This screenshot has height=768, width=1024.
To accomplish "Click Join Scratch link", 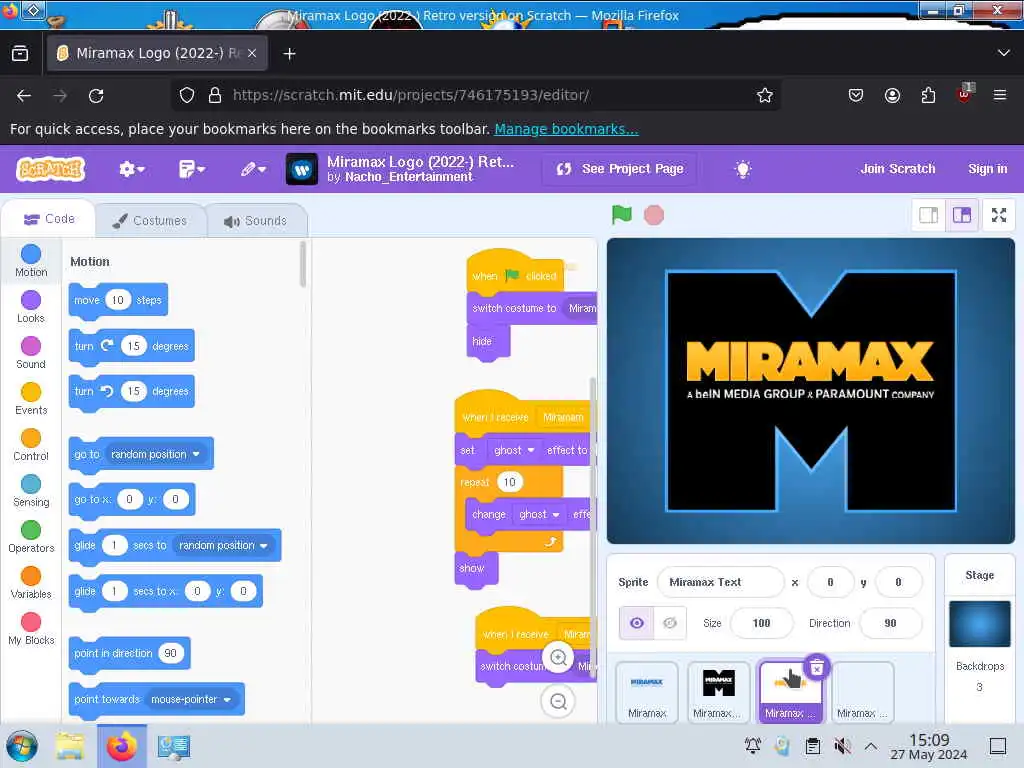I will [x=897, y=168].
